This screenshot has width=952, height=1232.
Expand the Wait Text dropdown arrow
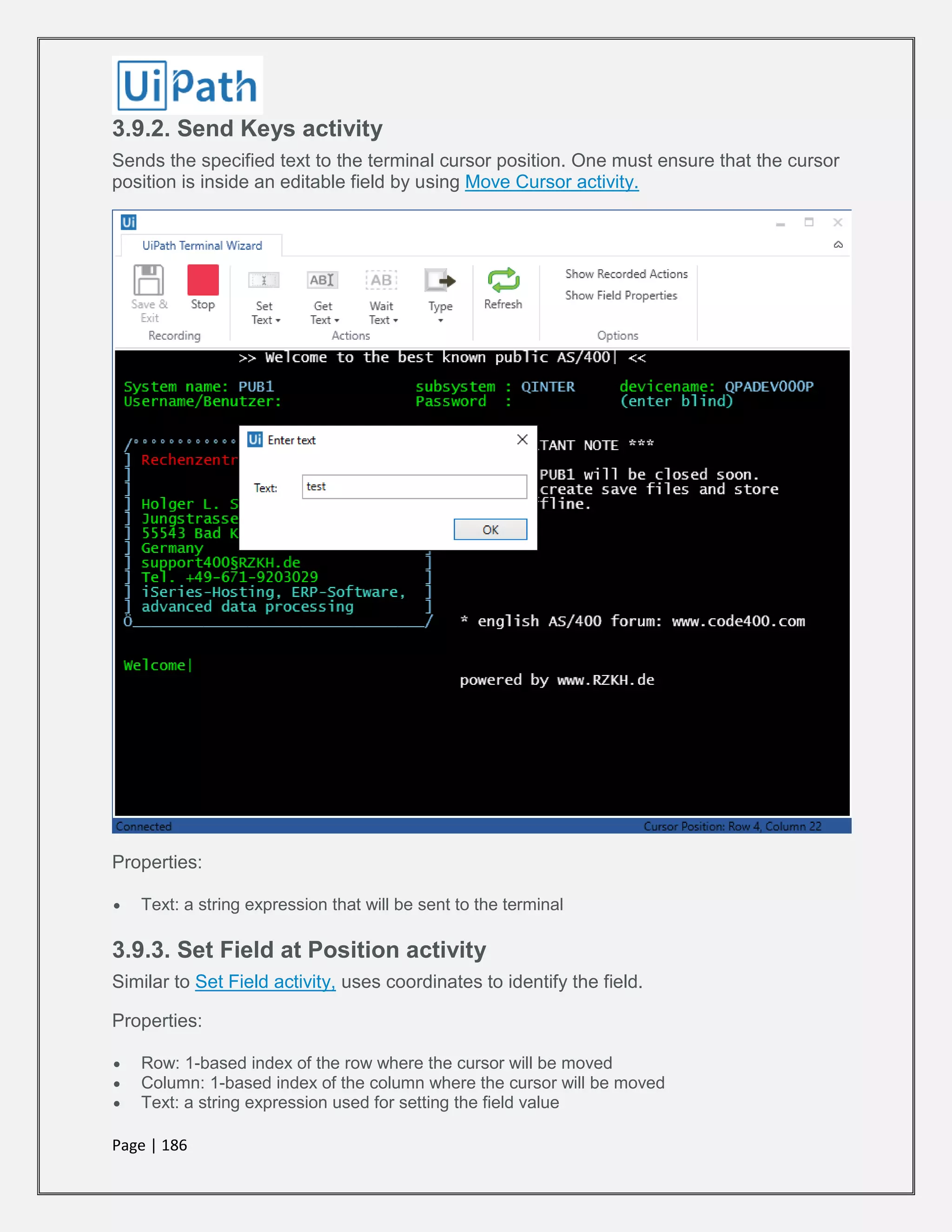click(396, 320)
